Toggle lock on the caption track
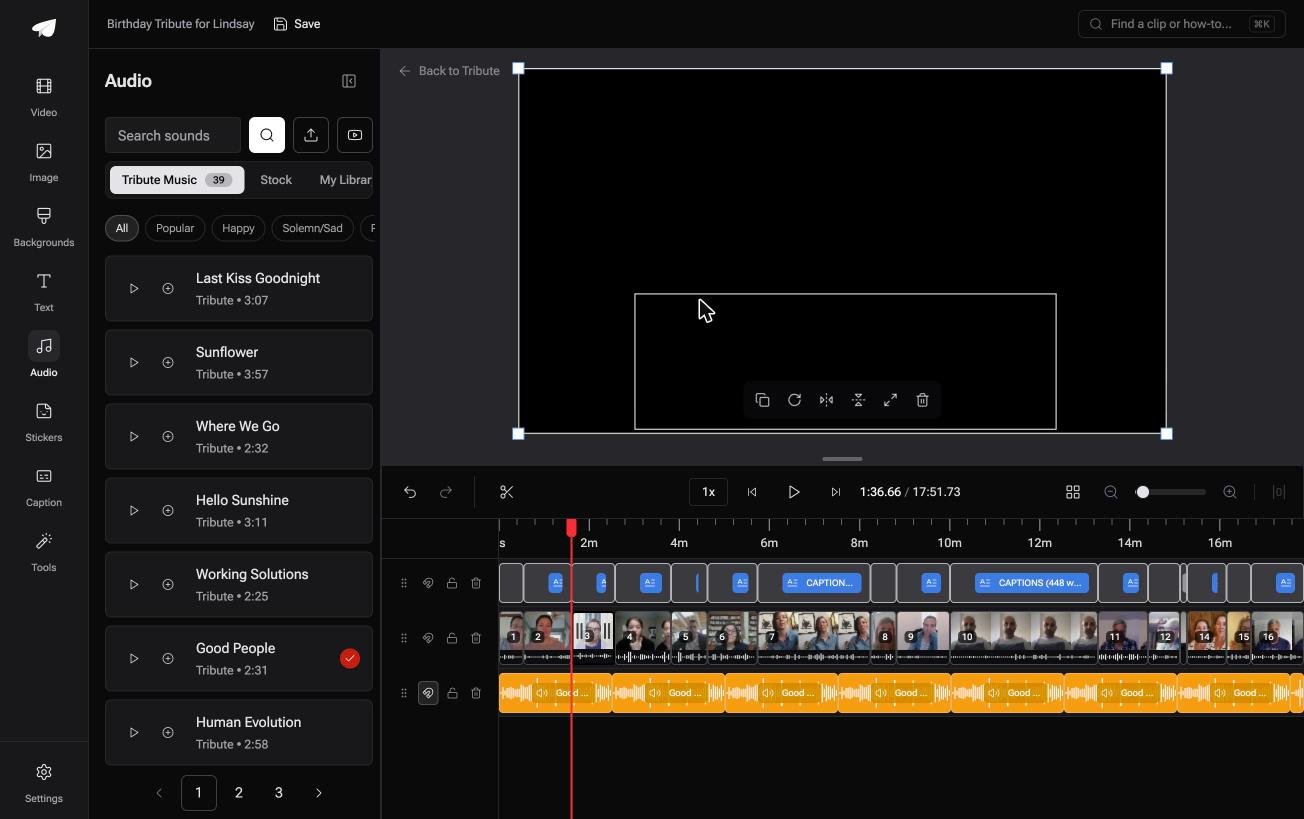Image resolution: width=1304 pixels, height=819 pixels. click(x=452, y=583)
